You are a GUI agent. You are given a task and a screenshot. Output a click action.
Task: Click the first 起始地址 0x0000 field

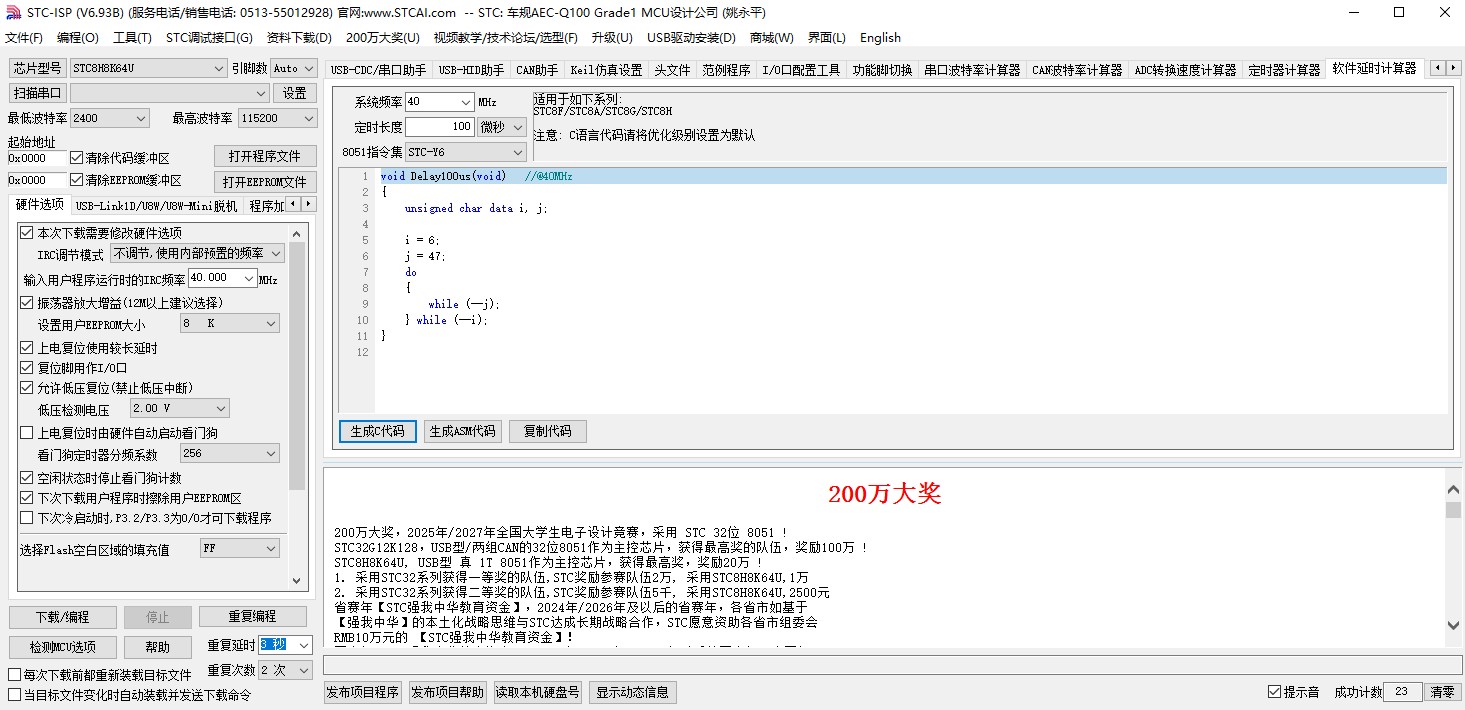tap(37, 158)
